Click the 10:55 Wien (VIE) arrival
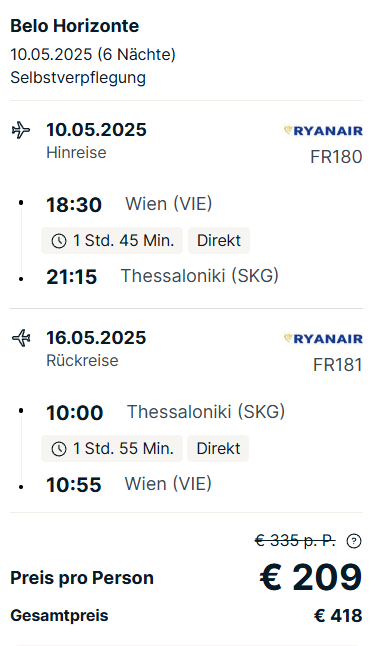The image size is (375, 646). point(129,484)
